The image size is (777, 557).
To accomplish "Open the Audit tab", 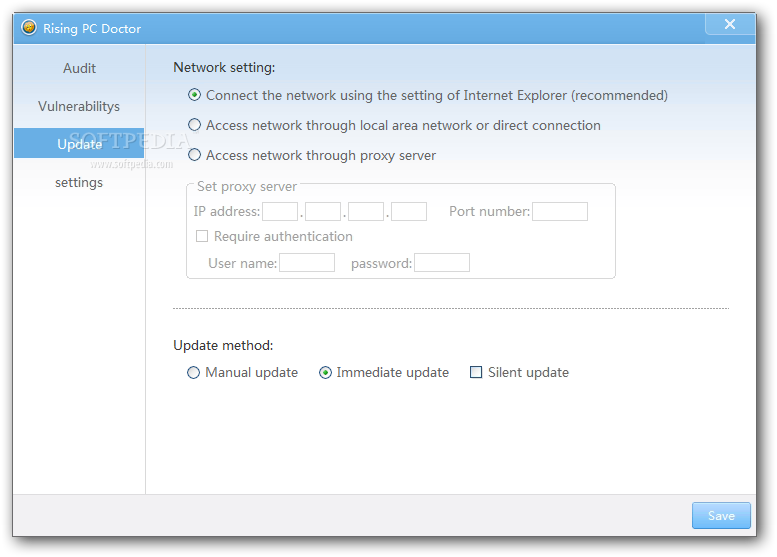I will point(79,68).
